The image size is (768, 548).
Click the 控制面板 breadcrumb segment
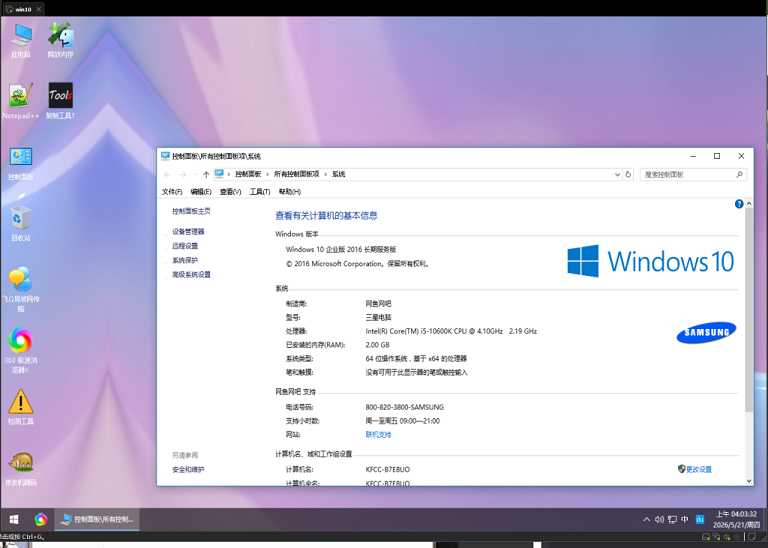coord(248,174)
